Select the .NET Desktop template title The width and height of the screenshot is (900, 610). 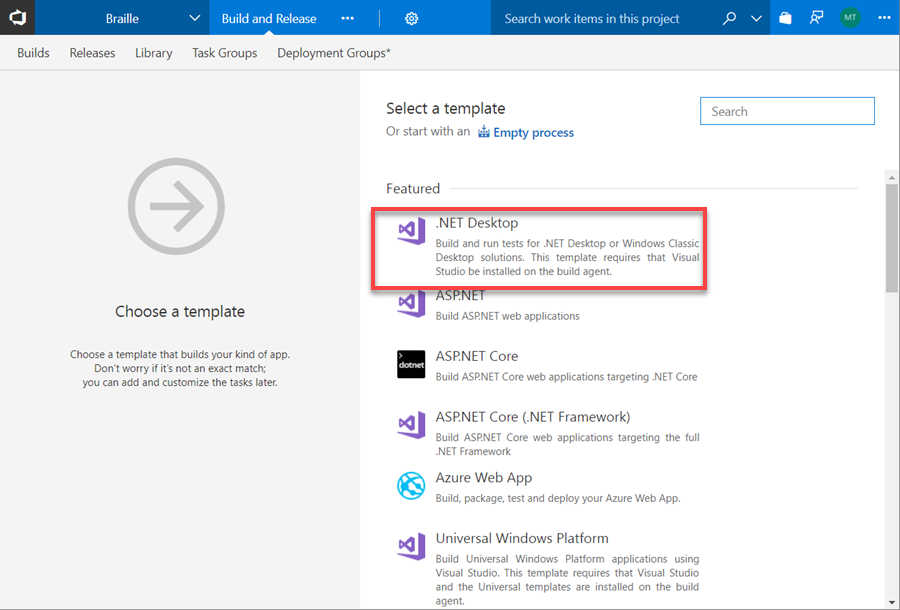coord(476,223)
